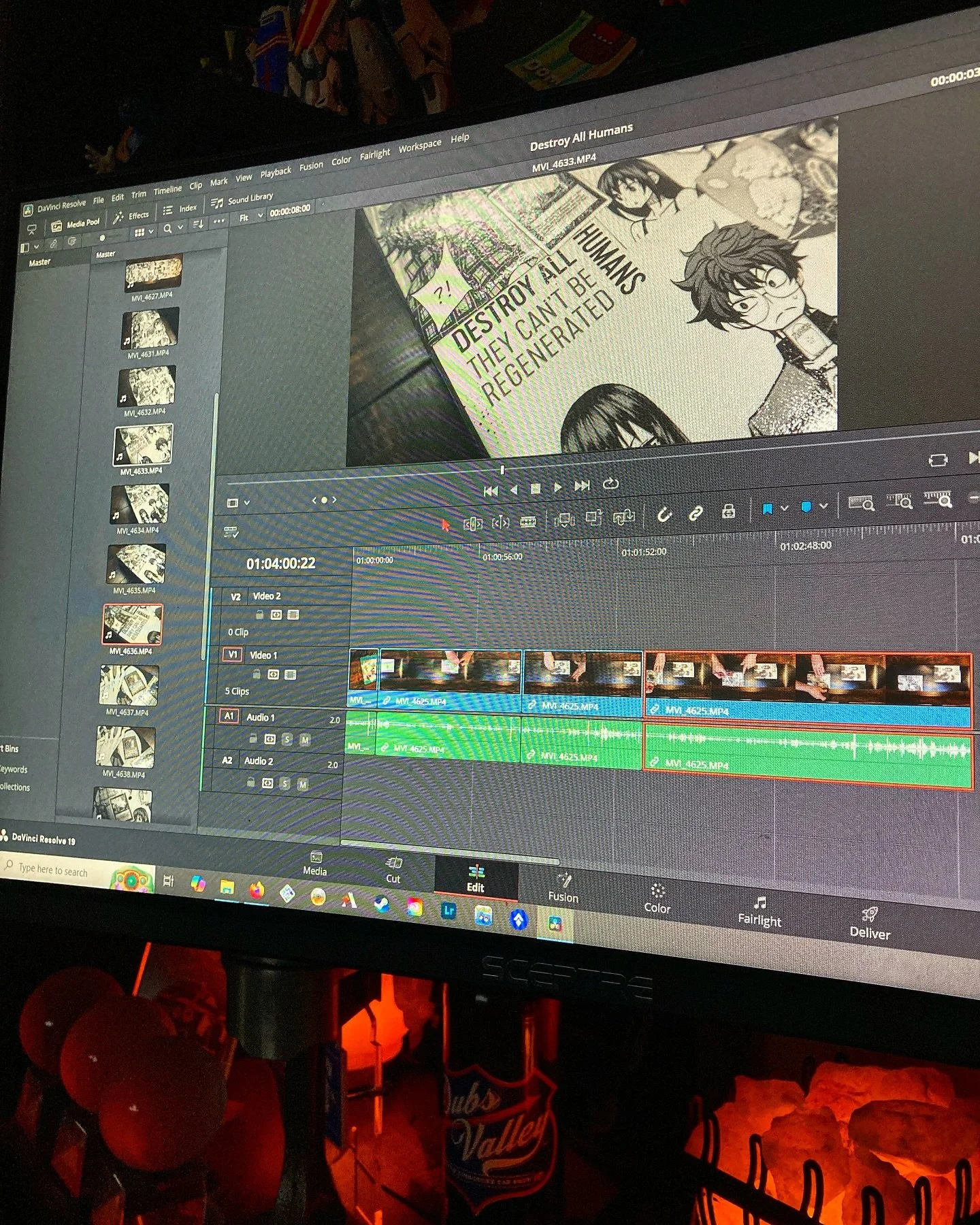Open Firefox from the Windows taskbar
The width and height of the screenshot is (980, 1225).
[257, 890]
